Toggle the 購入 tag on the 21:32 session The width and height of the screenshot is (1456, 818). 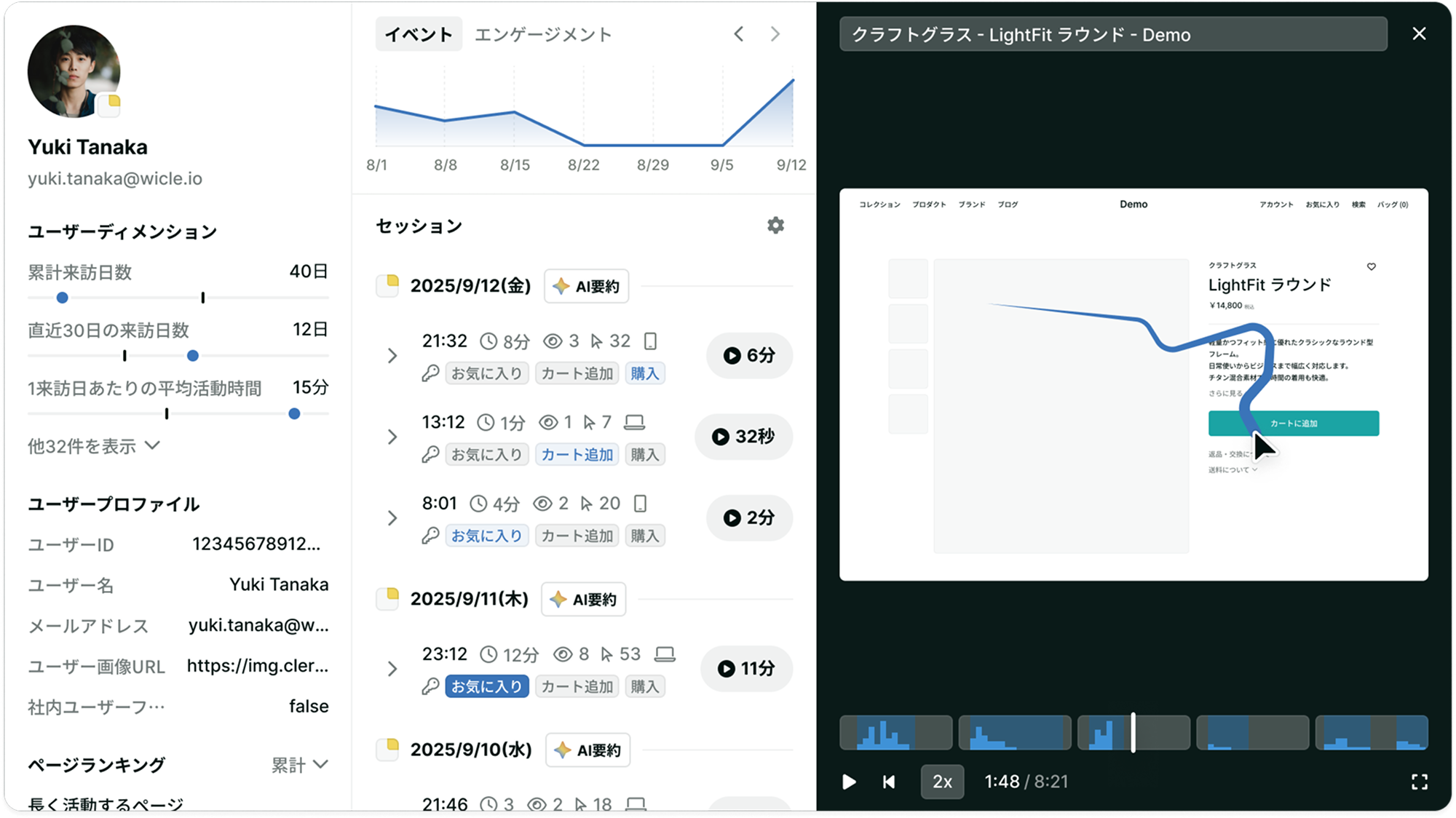click(644, 373)
